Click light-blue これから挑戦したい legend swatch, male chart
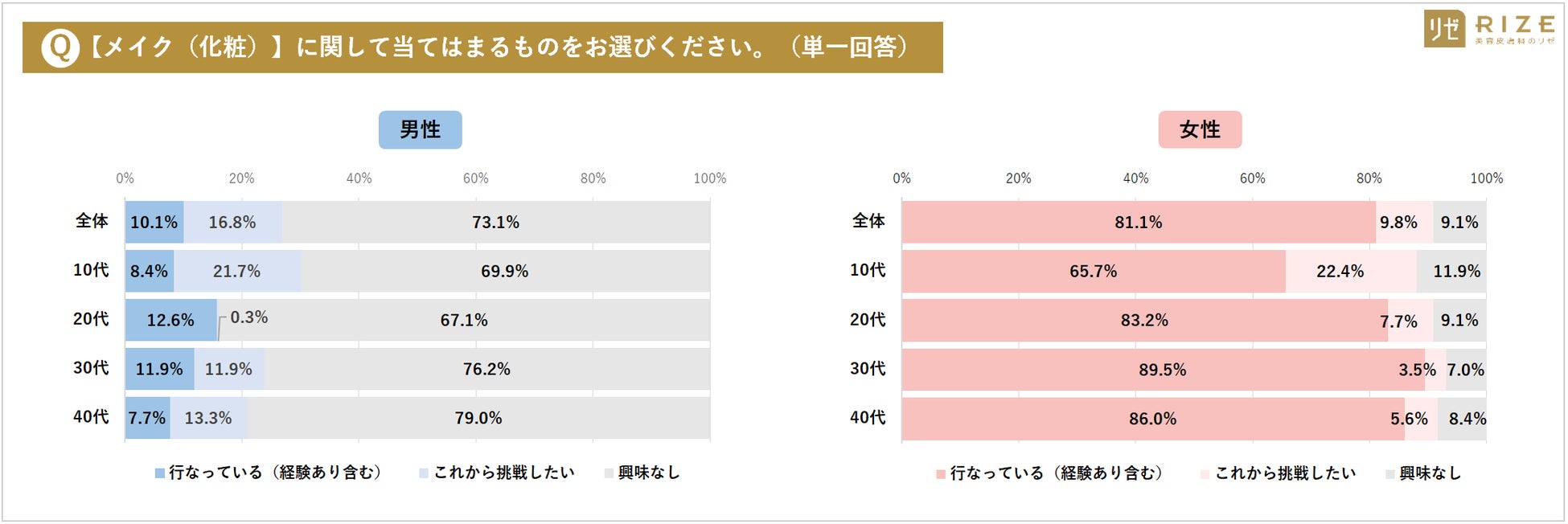 [424, 473]
